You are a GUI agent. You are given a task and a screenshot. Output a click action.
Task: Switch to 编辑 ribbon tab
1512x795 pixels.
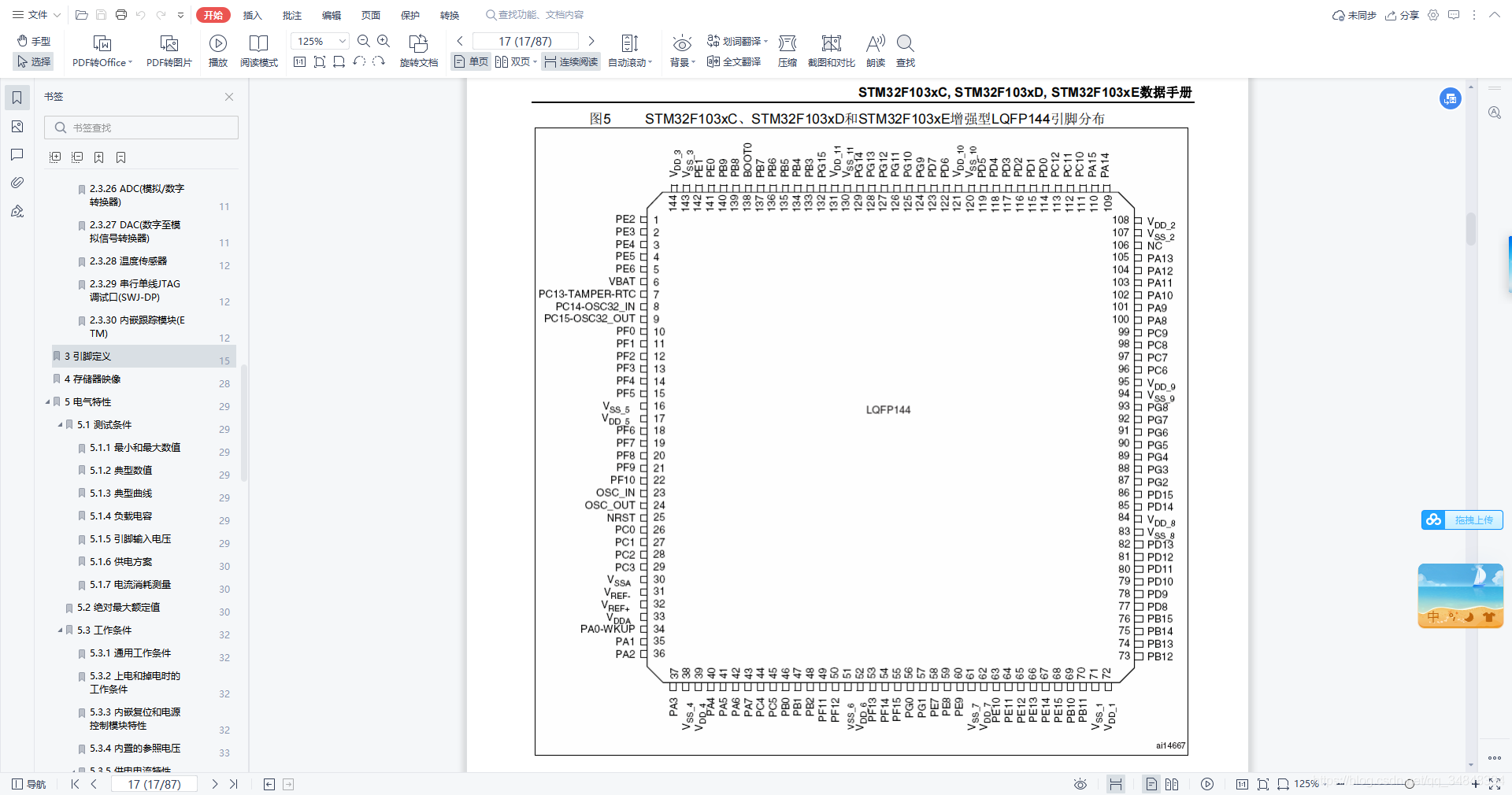coord(332,15)
